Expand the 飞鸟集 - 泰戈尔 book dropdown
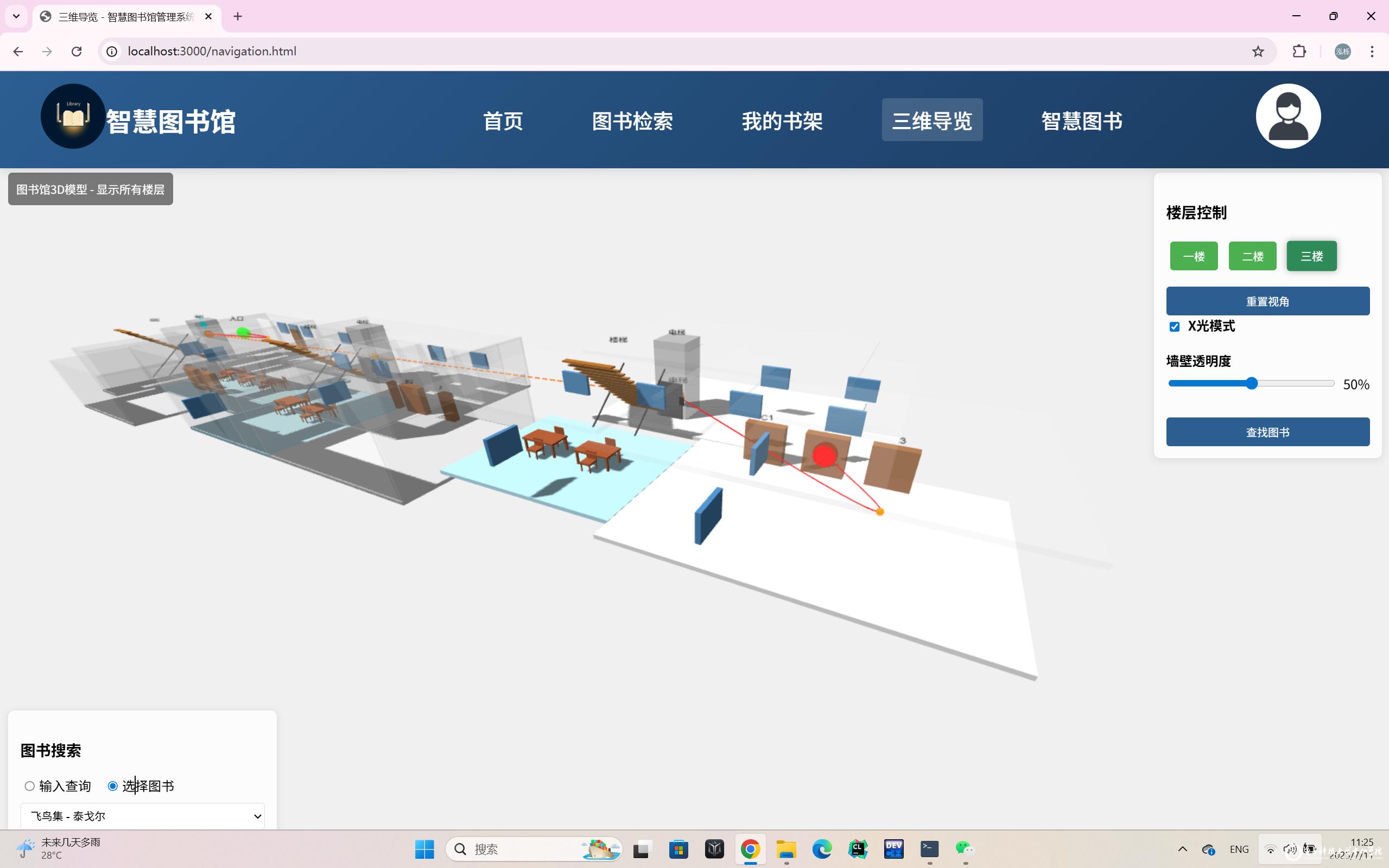This screenshot has width=1389, height=868. pos(142,816)
